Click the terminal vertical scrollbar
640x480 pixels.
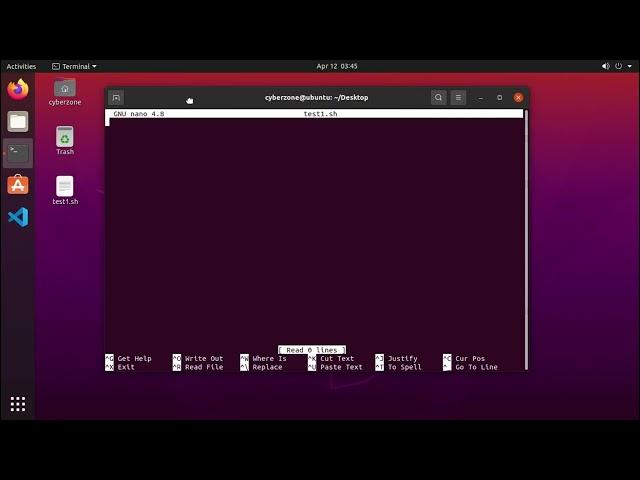coord(526,240)
